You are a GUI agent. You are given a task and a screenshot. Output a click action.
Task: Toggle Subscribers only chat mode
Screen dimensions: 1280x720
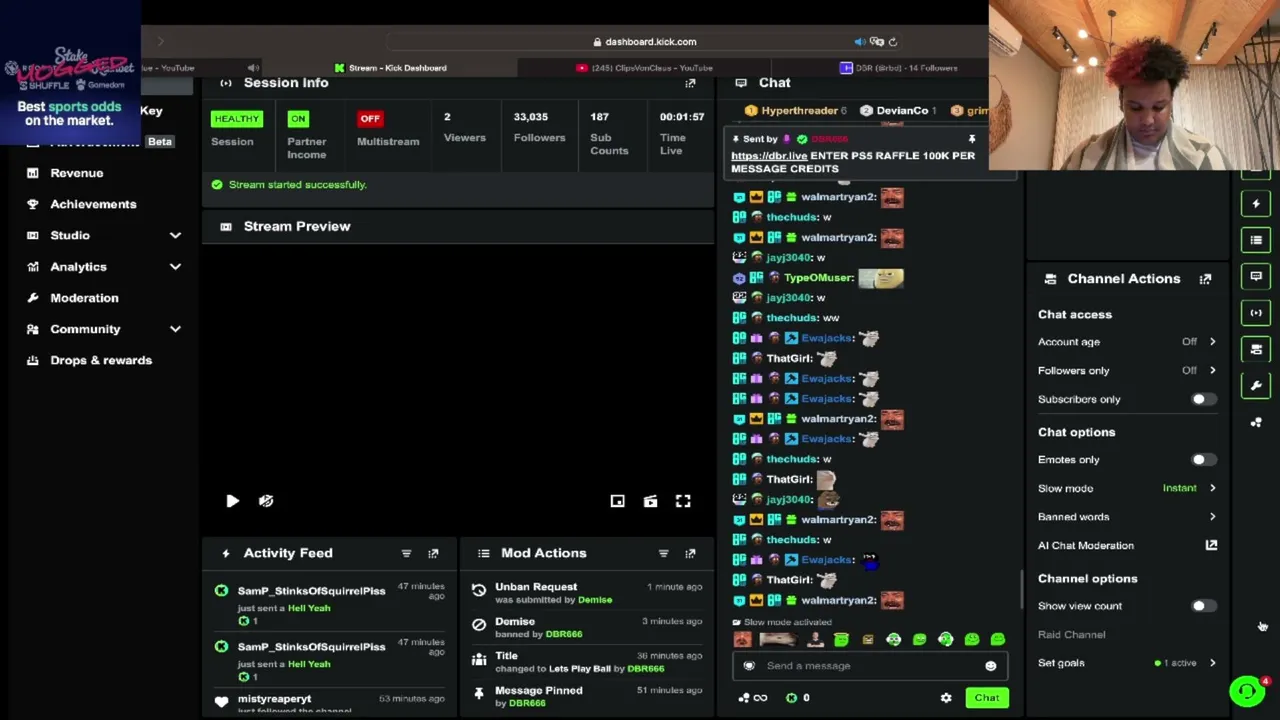click(x=1203, y=400)
